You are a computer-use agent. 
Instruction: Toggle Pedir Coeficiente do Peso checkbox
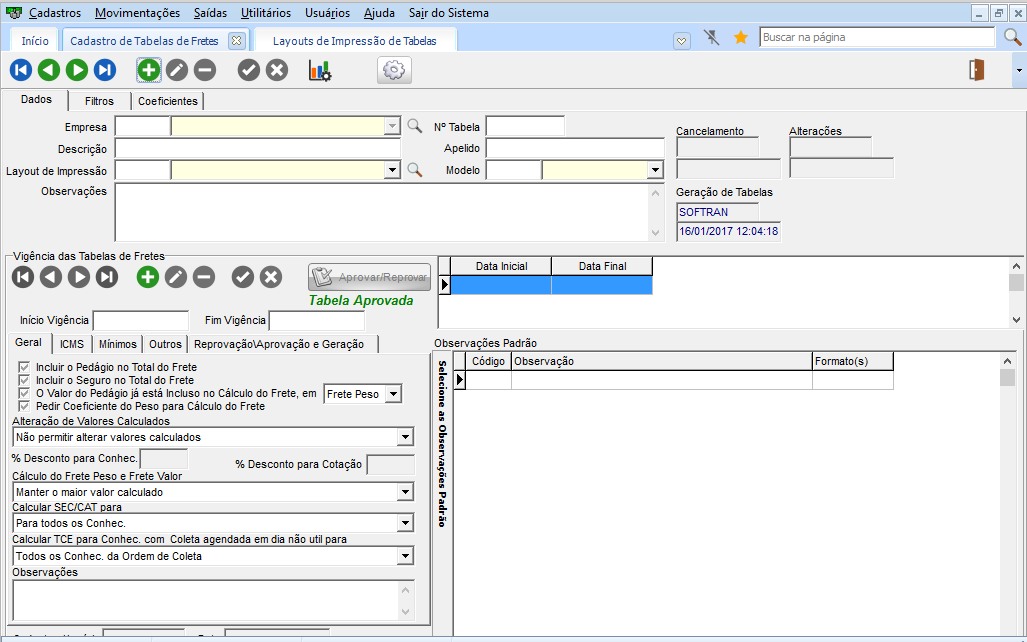tap(24, 407)
